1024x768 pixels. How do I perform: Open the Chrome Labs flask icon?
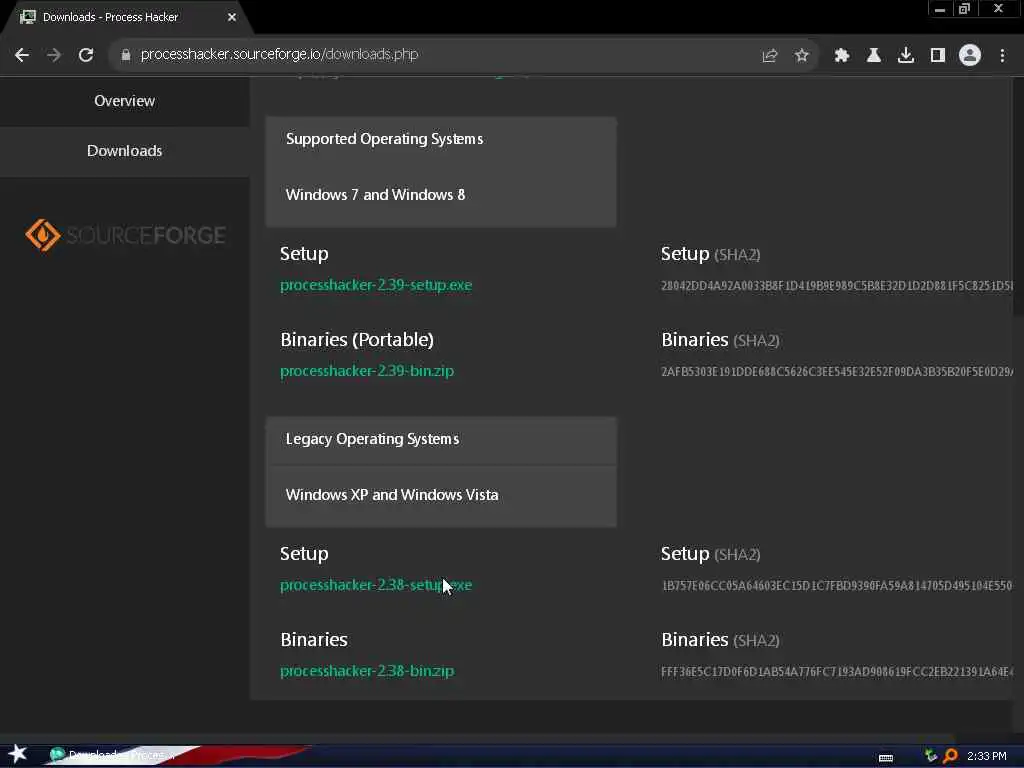(x=873, y=56)
